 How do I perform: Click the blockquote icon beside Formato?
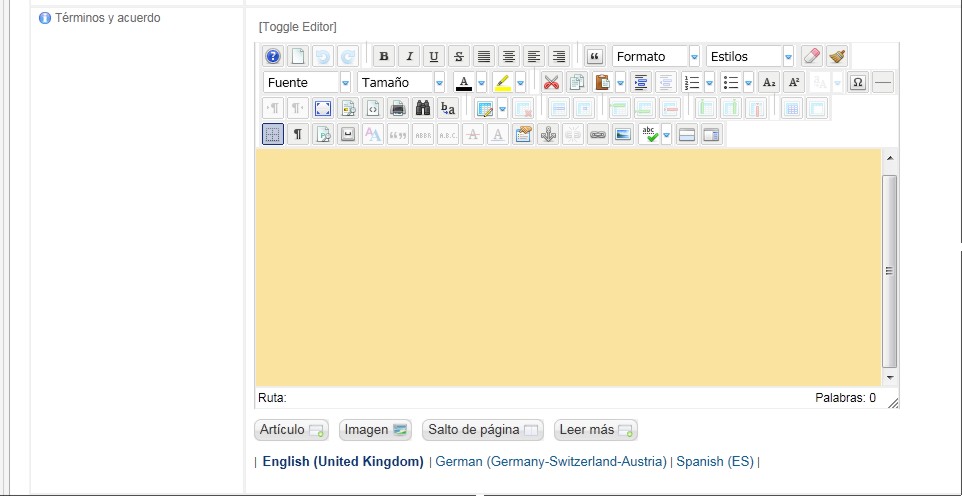point(595,57)
